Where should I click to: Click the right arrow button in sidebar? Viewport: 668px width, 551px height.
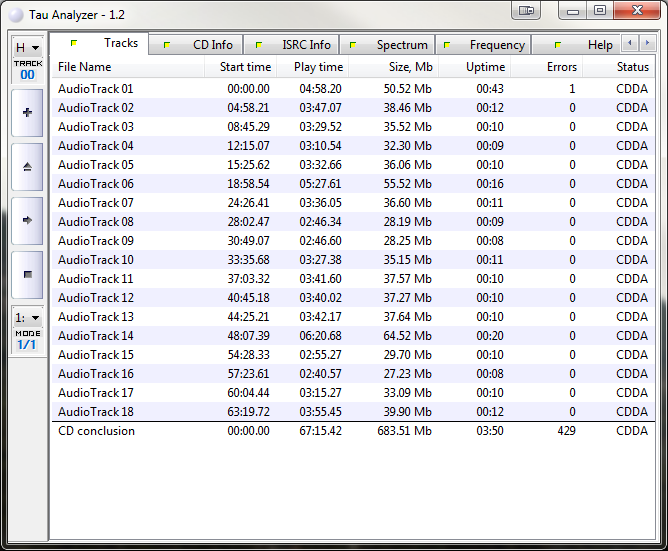coord(27,220)
